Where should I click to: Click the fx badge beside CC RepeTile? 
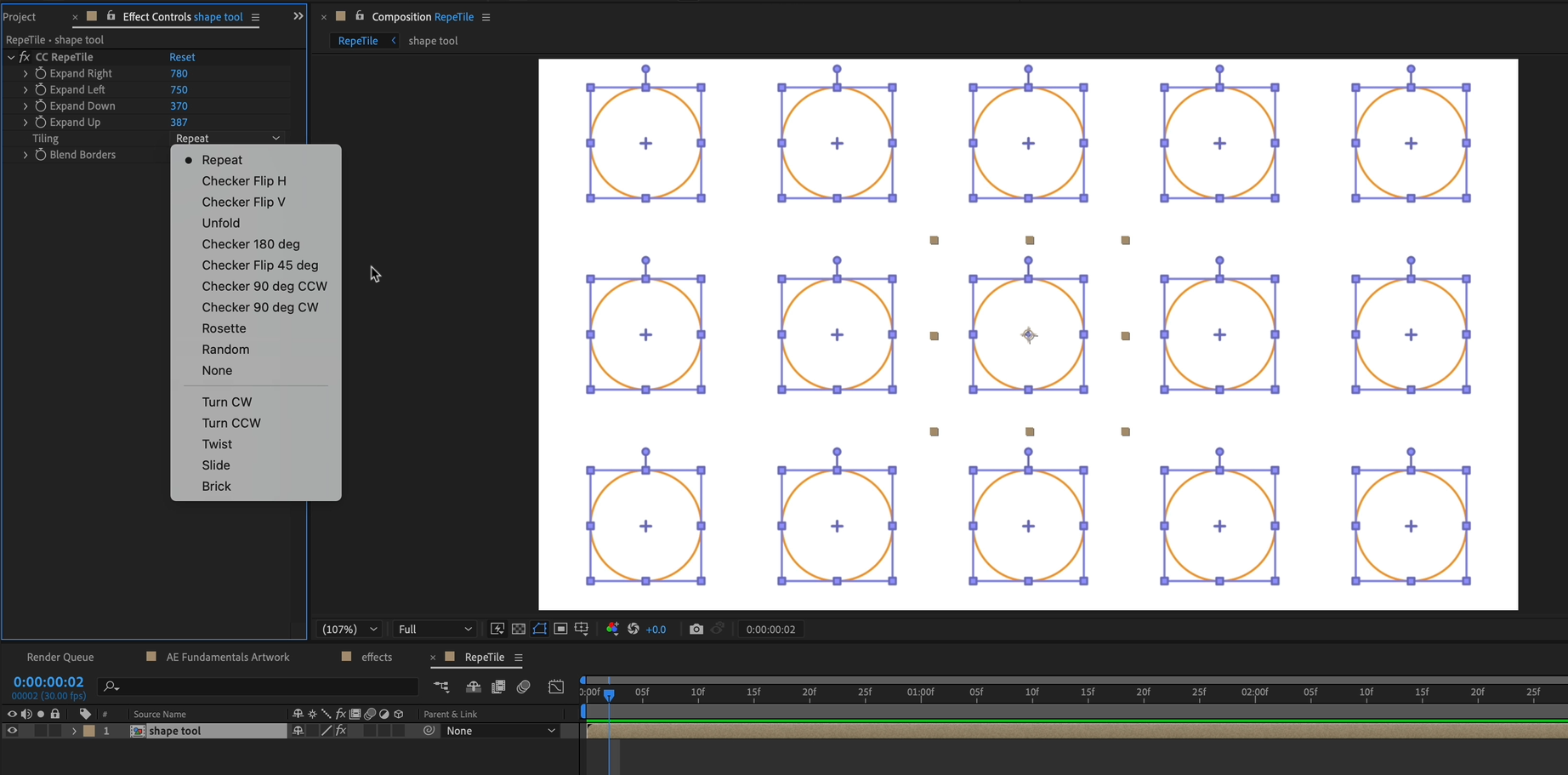pos(24,56)
